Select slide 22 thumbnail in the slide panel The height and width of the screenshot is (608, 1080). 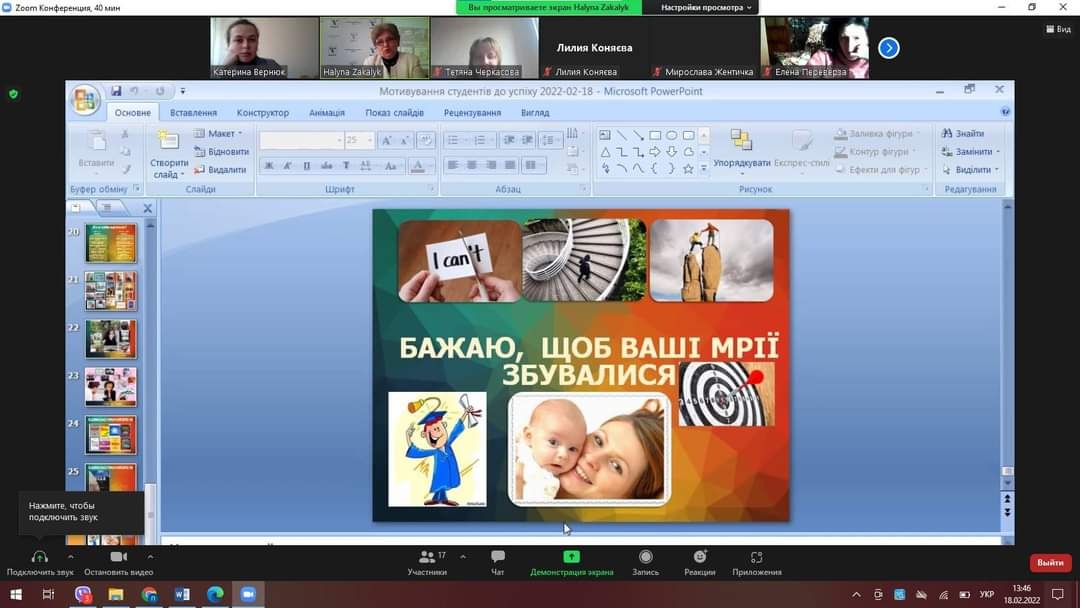tap(110, 339)
